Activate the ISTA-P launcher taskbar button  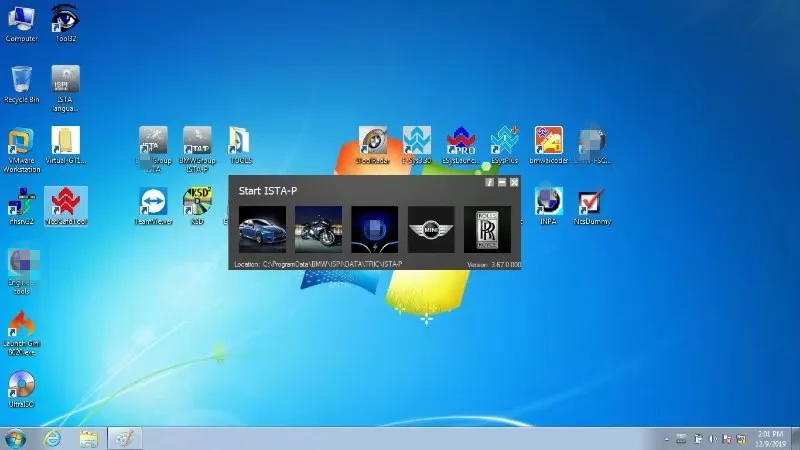(124, 439)
